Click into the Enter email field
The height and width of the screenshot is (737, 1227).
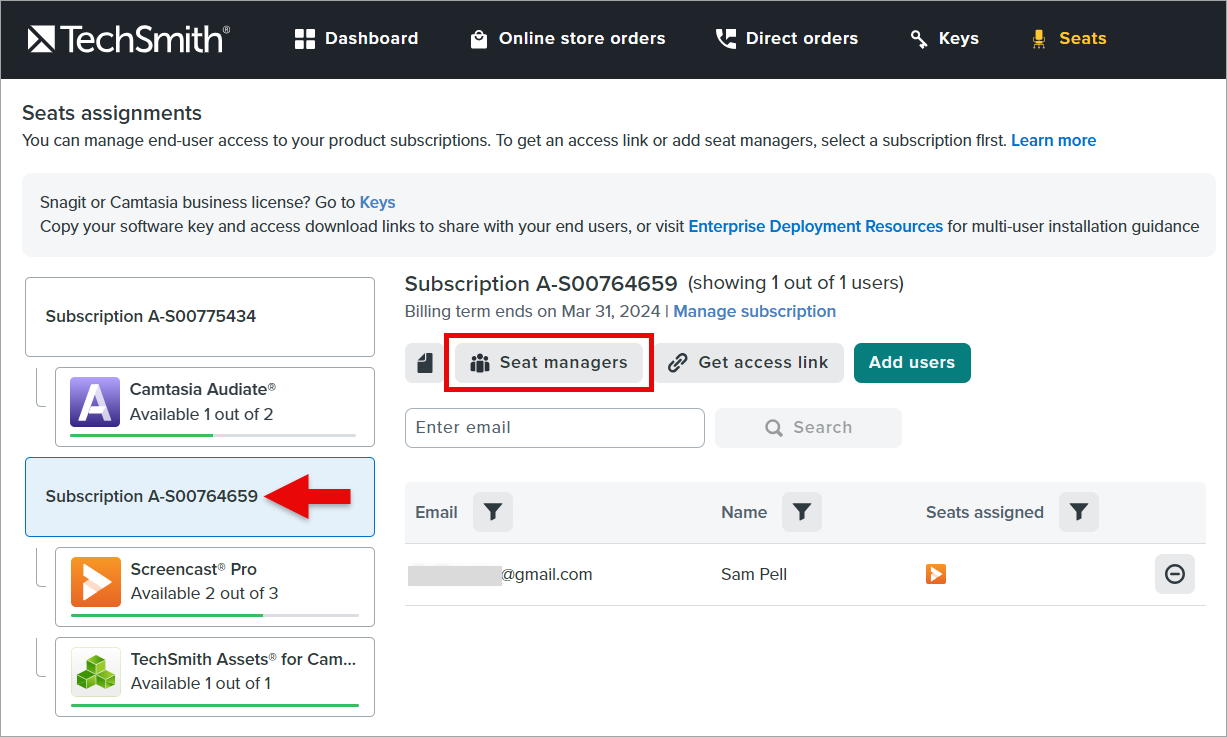click(554, 428)
